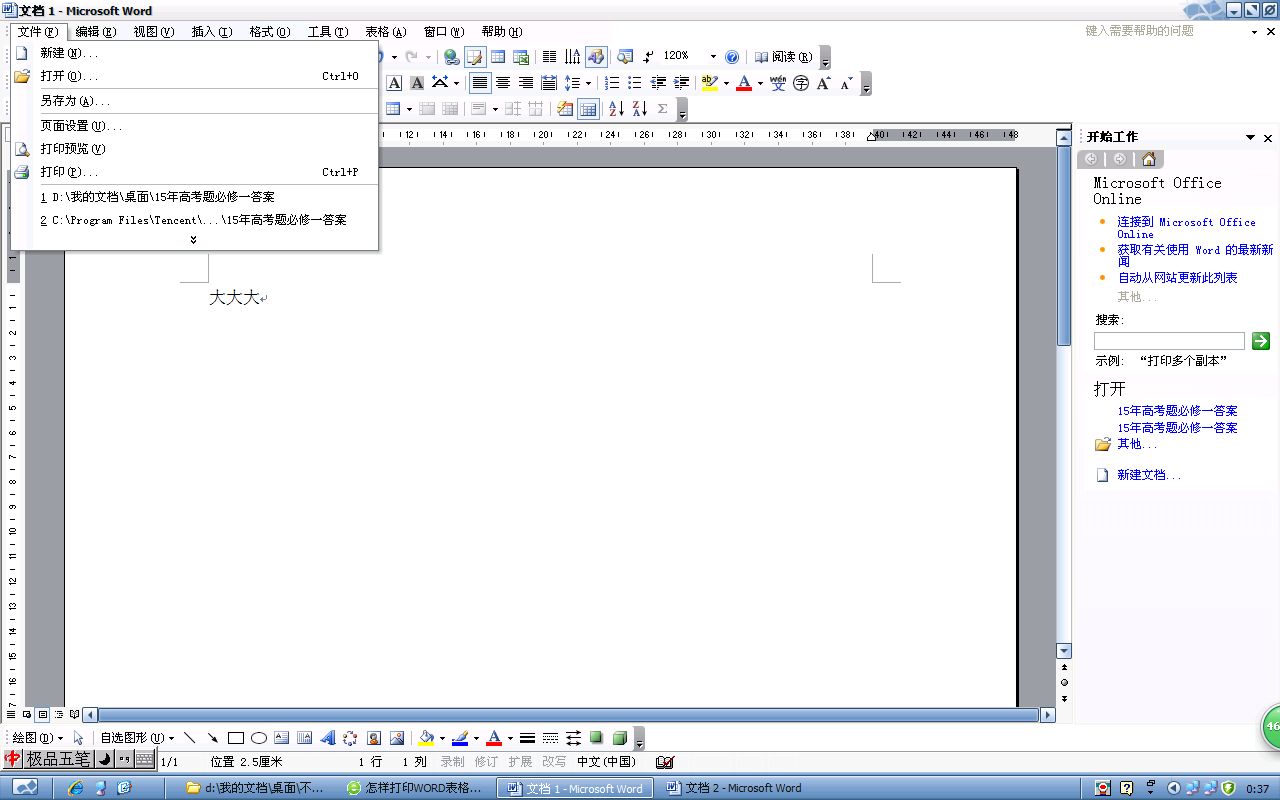Screen dimensions: 1280x800
Task: Open recent file from D:\我的文档\桌面
Action: (195, 197)
